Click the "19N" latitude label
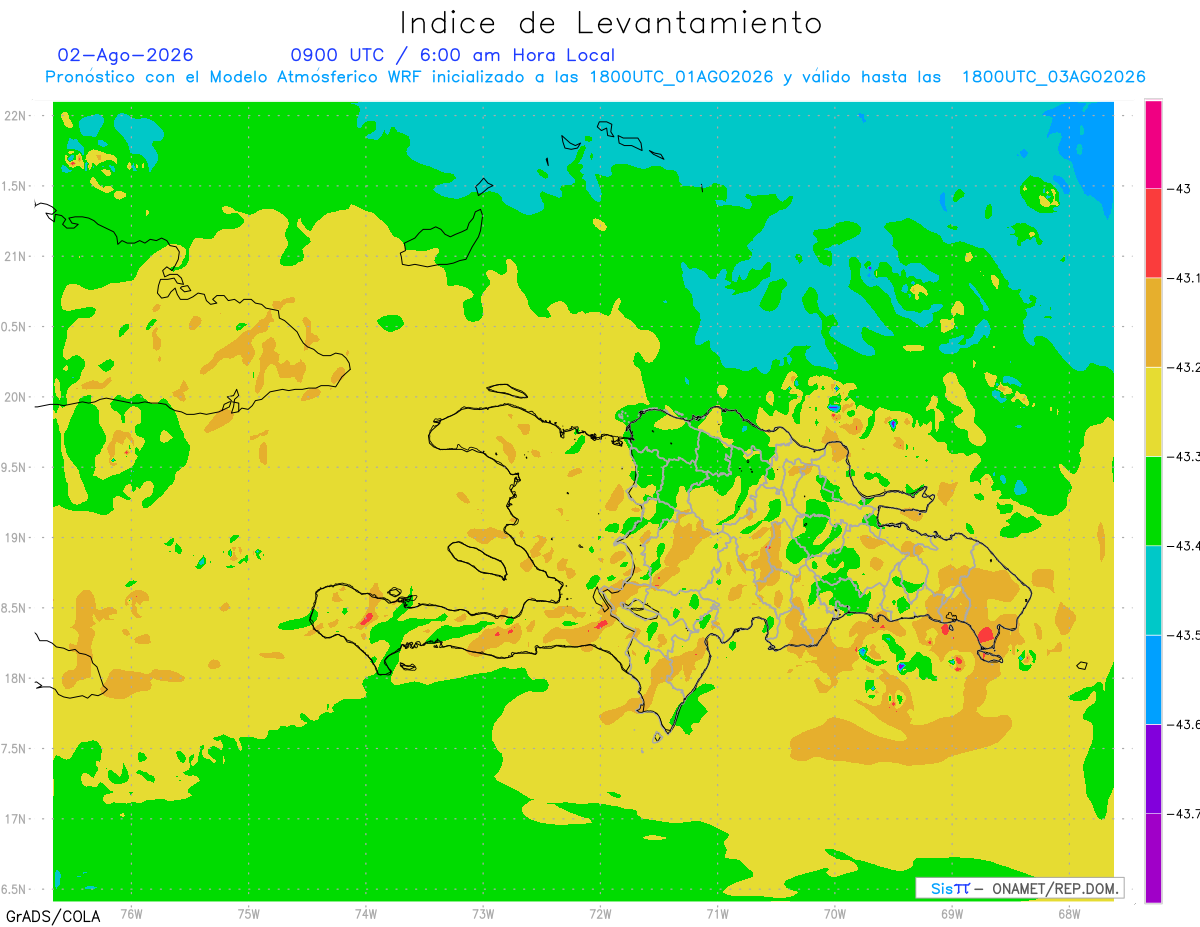 [x=14, y=537]
